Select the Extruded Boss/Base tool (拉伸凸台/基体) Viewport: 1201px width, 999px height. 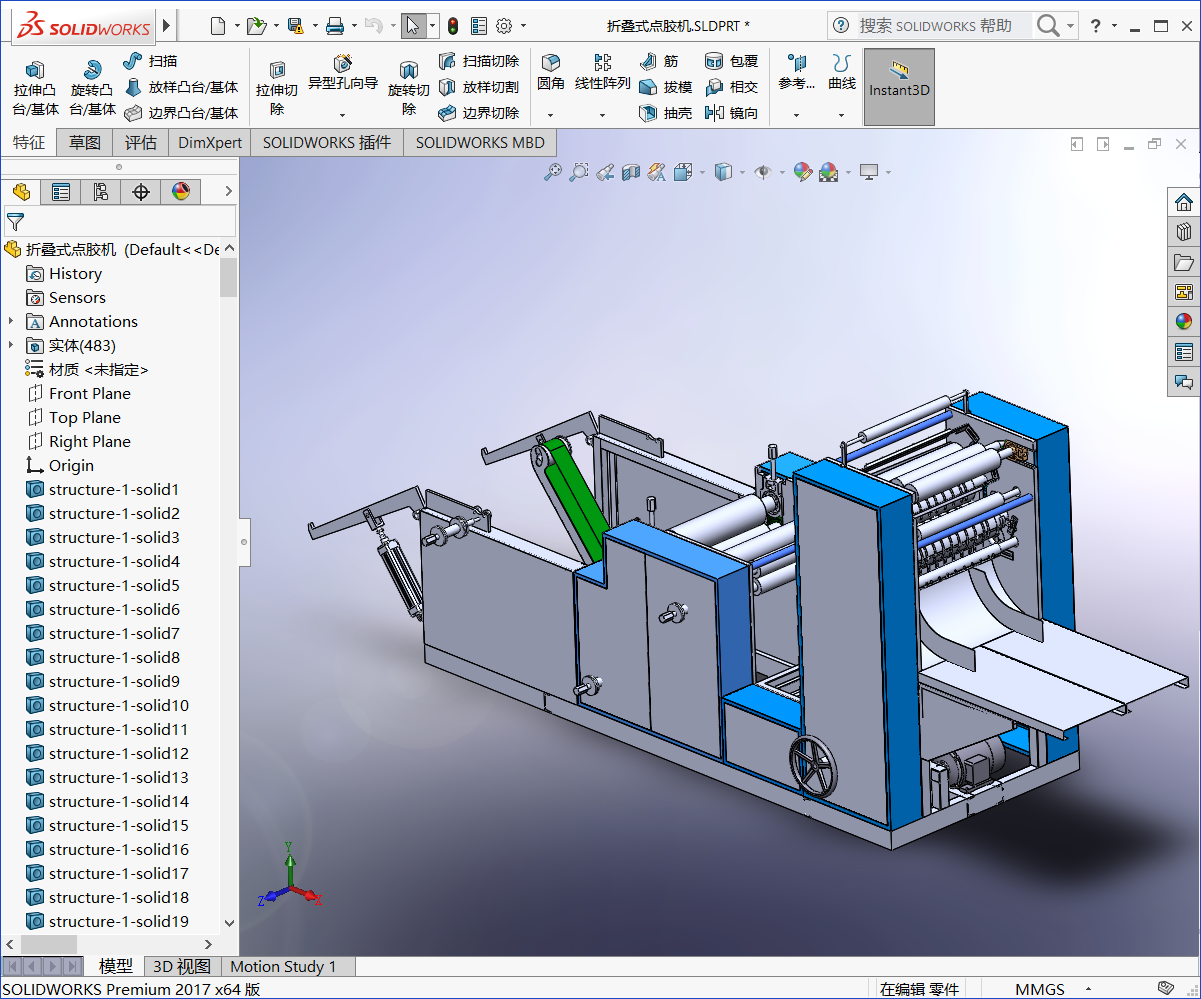35,88
